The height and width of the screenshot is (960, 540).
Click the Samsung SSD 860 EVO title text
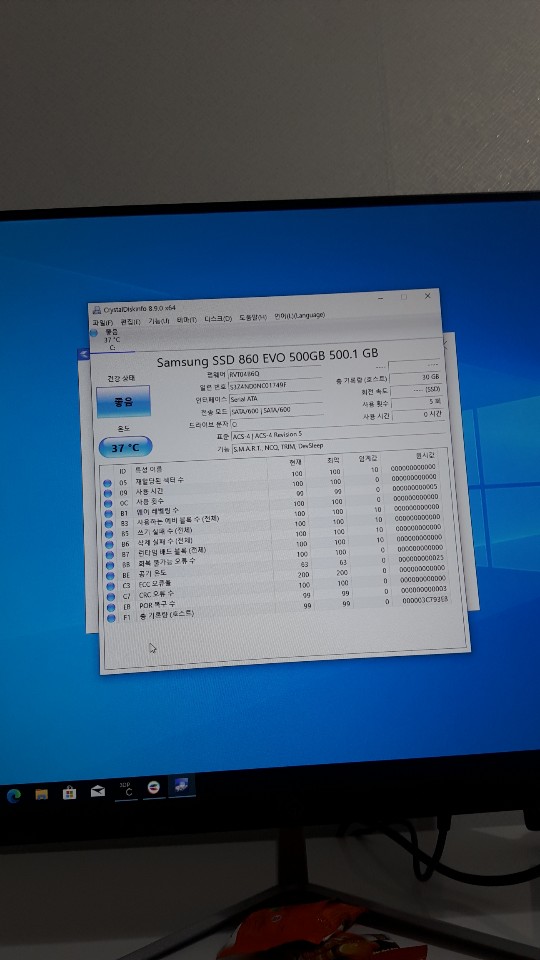[x=268, y=358]
